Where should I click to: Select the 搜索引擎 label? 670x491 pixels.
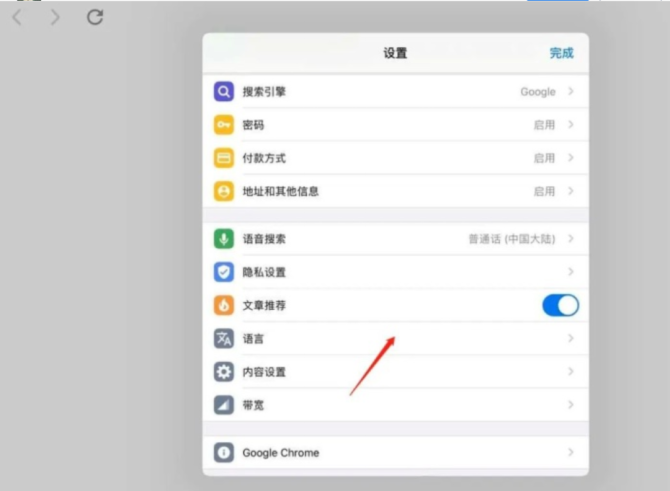[x=264, y=92]
